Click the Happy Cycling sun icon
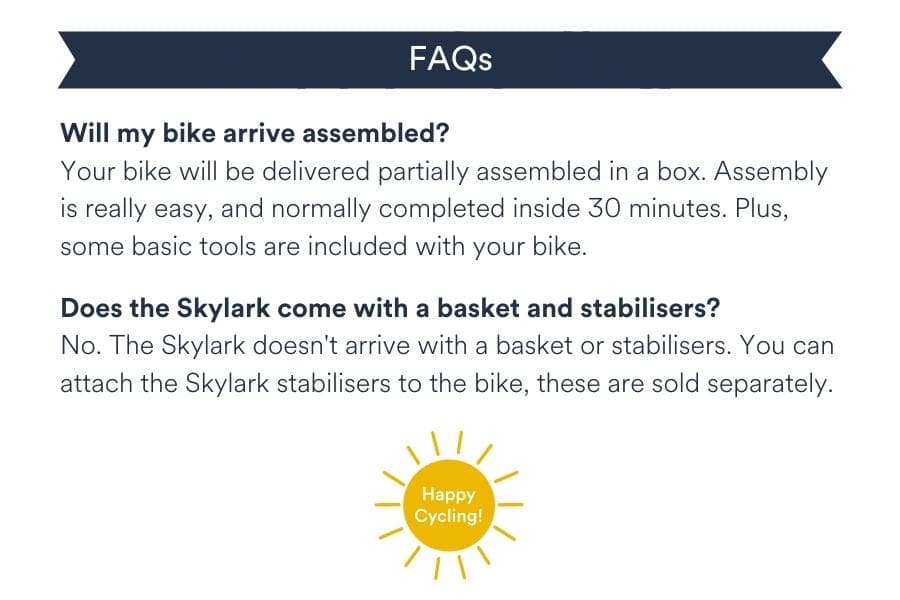900x600 pixels. point(449,505)
